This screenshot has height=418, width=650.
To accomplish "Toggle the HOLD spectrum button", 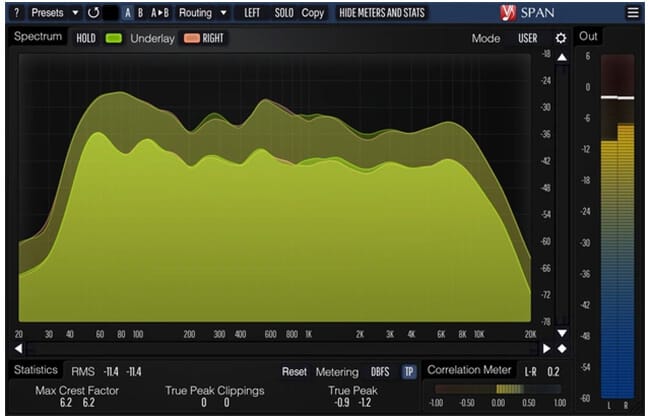I will 86,39.
